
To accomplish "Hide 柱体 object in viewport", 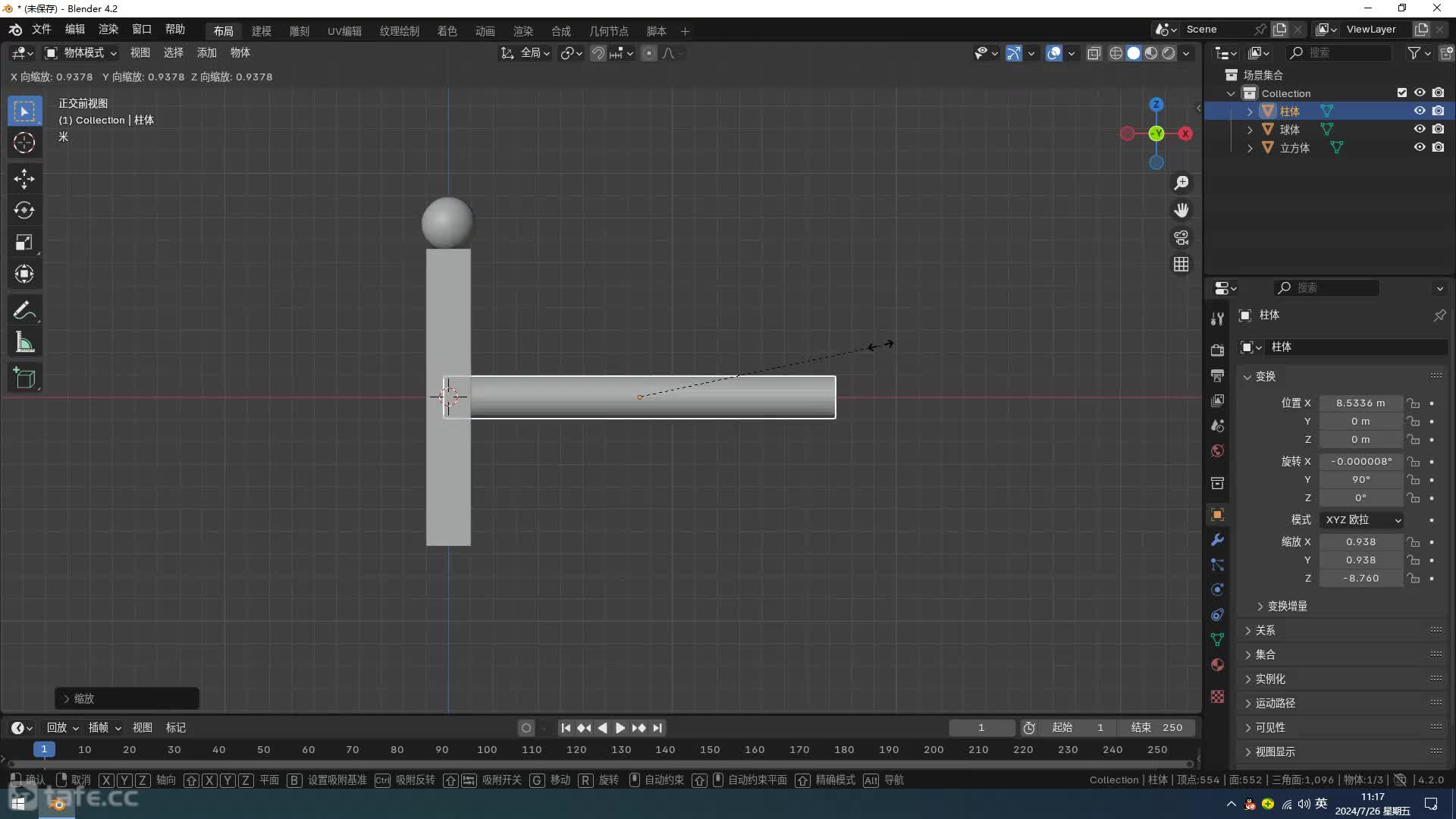I will click(1420, 111).
